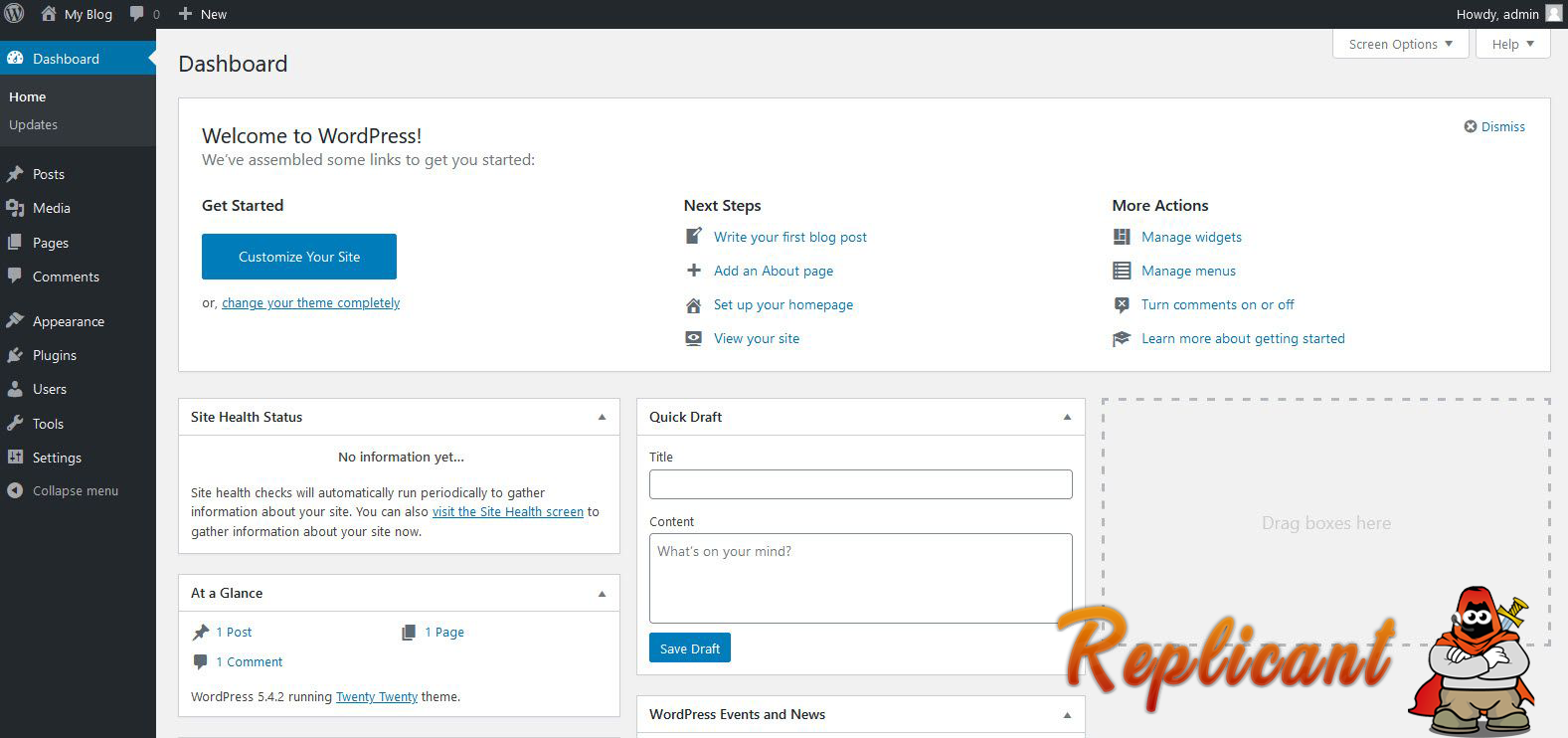Click visit the Site Health screen link

(508, 512)
